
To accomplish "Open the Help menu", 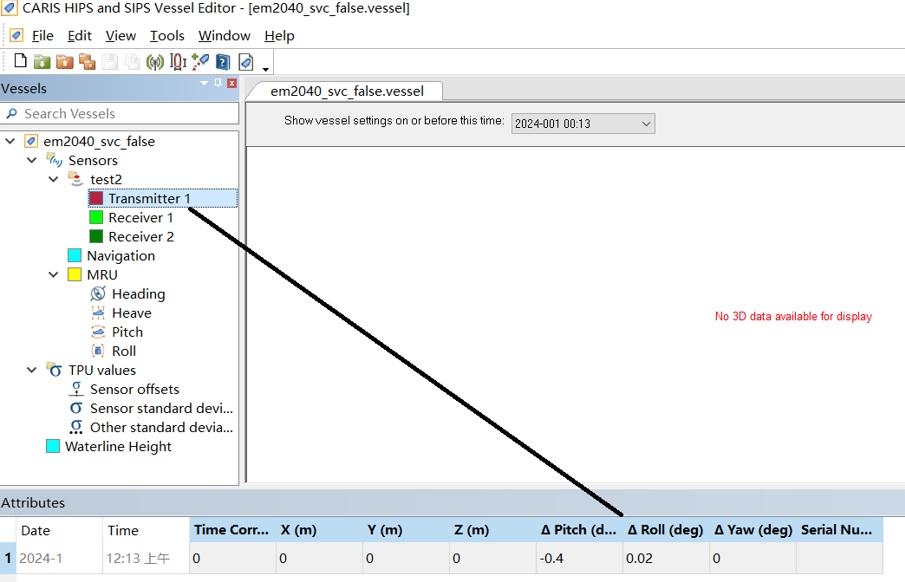I will tap(279, 36).
